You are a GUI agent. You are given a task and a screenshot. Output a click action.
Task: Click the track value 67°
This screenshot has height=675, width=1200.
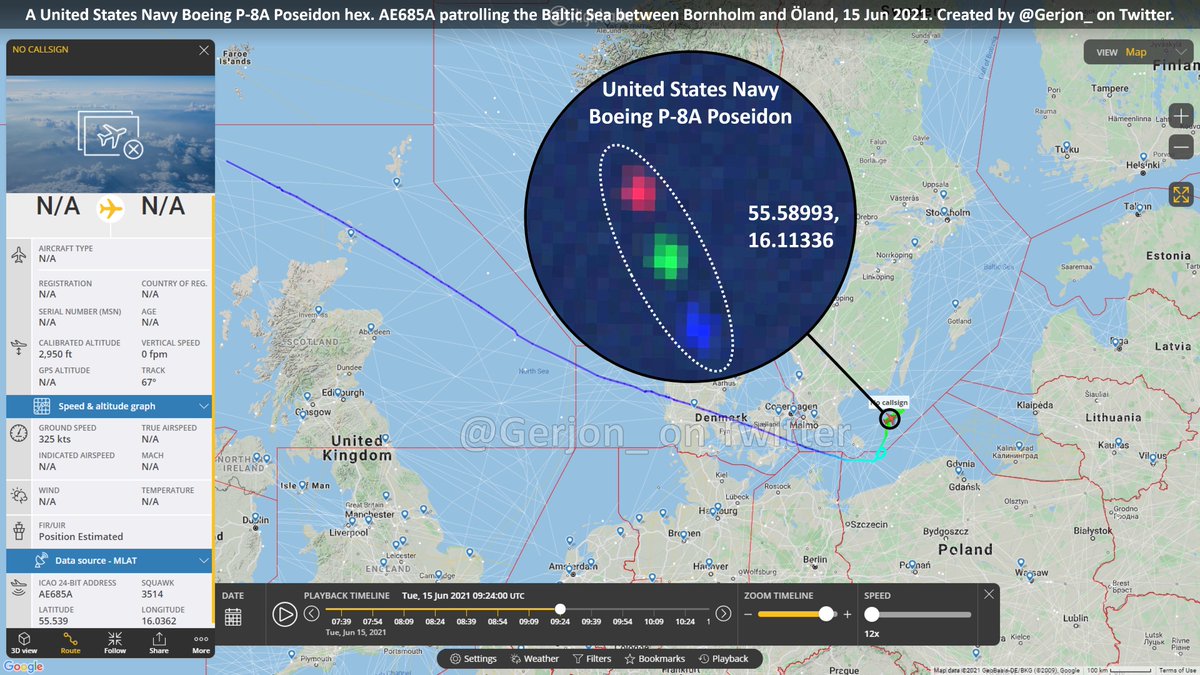click(150, 382)
